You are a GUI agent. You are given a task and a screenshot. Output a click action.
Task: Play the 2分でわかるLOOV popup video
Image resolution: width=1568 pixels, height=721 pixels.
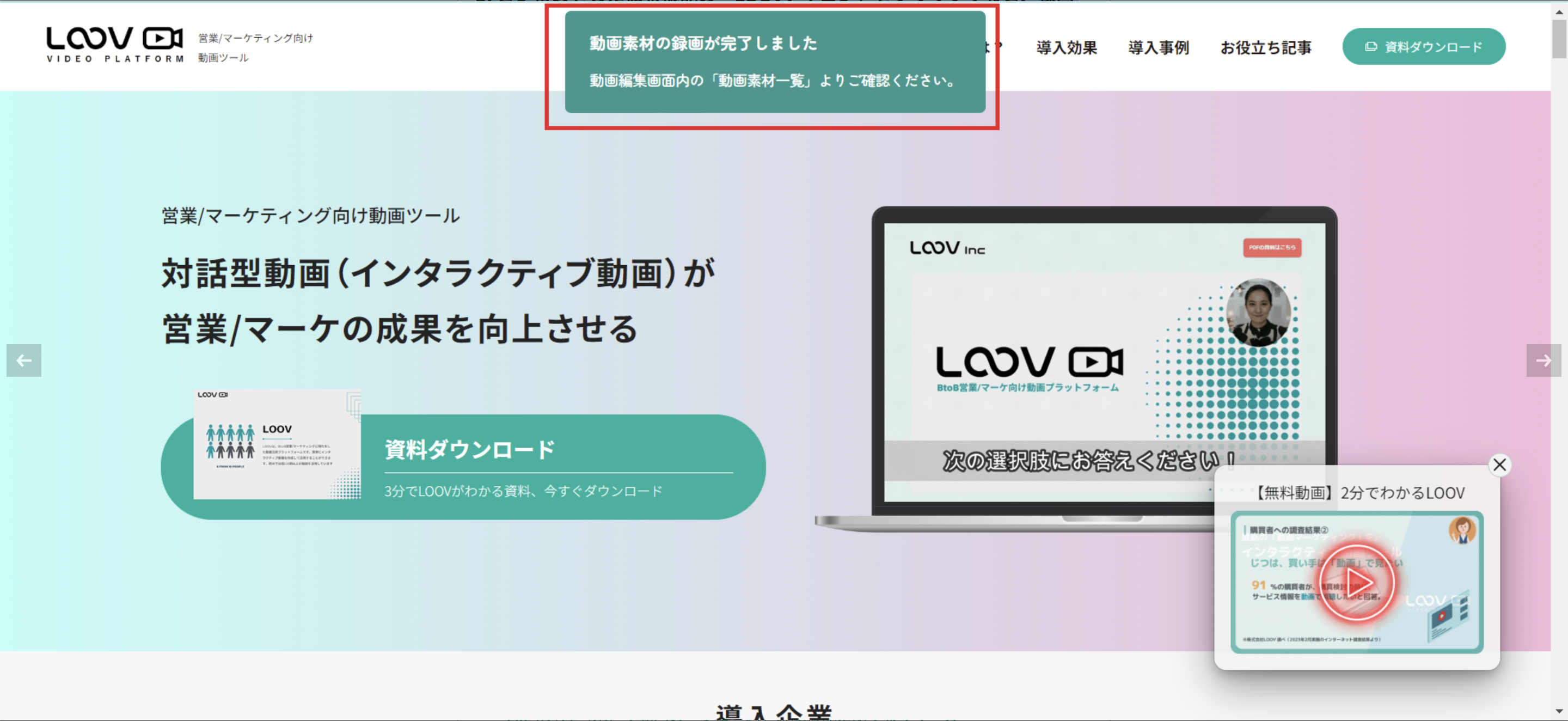coord(1357,583)
